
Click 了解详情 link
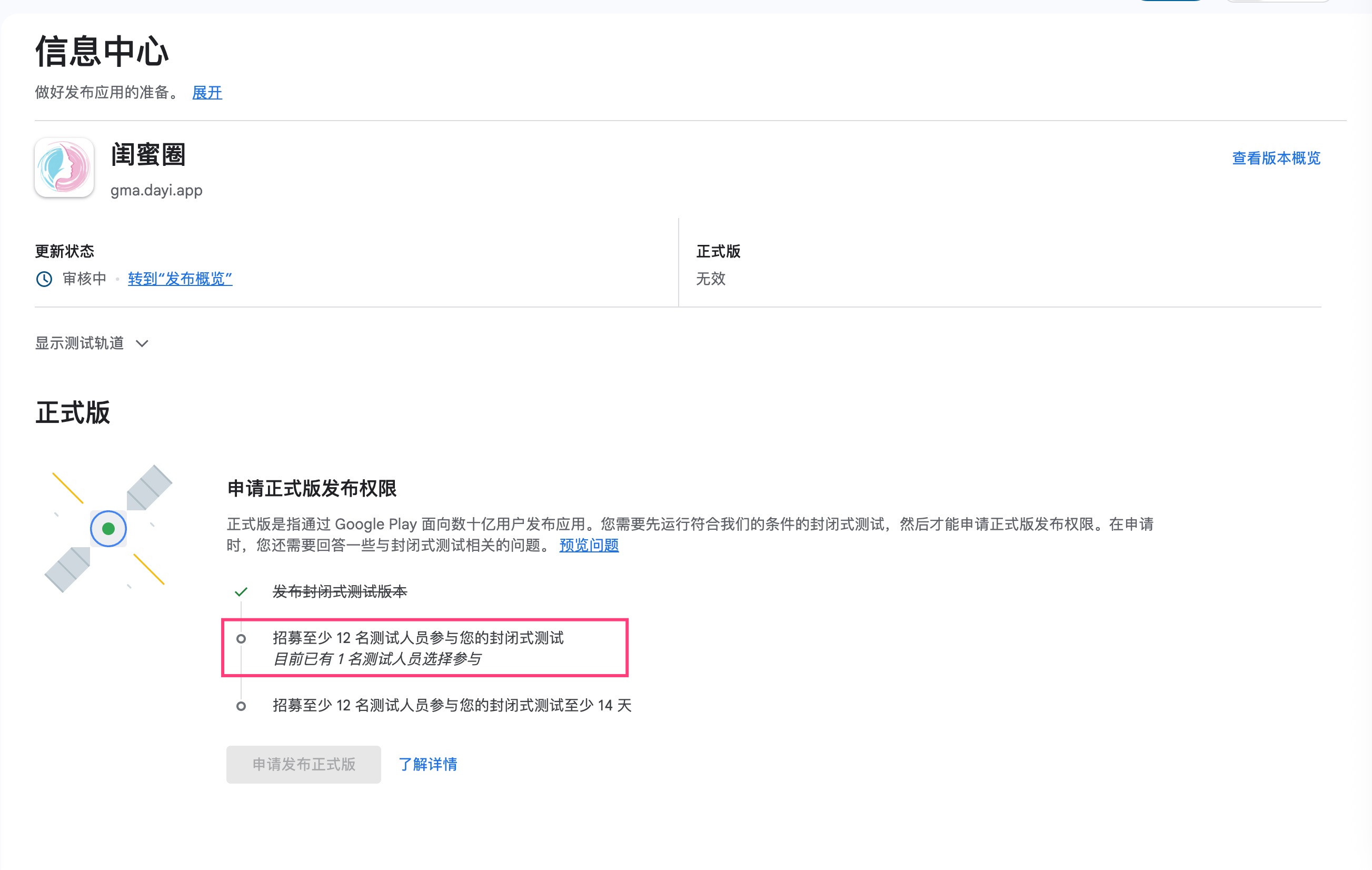(427, 764)
